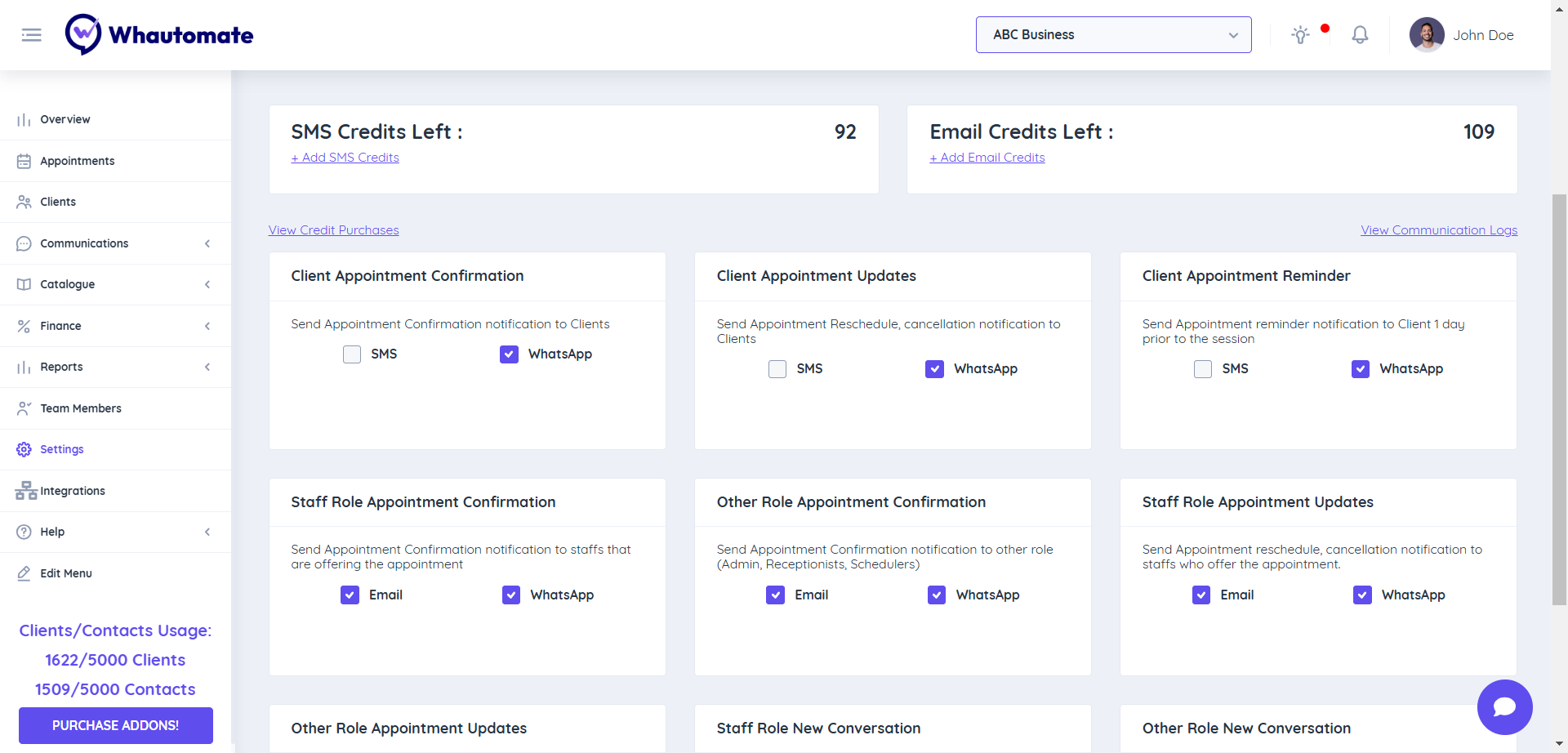Click the Settings gear icon
This screenshot has height=753, width=1568.
point(24,449)
